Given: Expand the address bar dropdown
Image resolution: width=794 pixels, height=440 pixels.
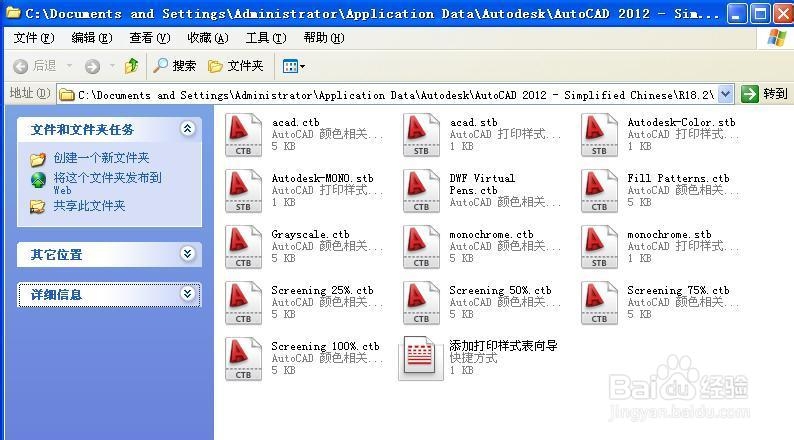Looking at the screenshot, I should pyautogui.click(x=726, y=94).
